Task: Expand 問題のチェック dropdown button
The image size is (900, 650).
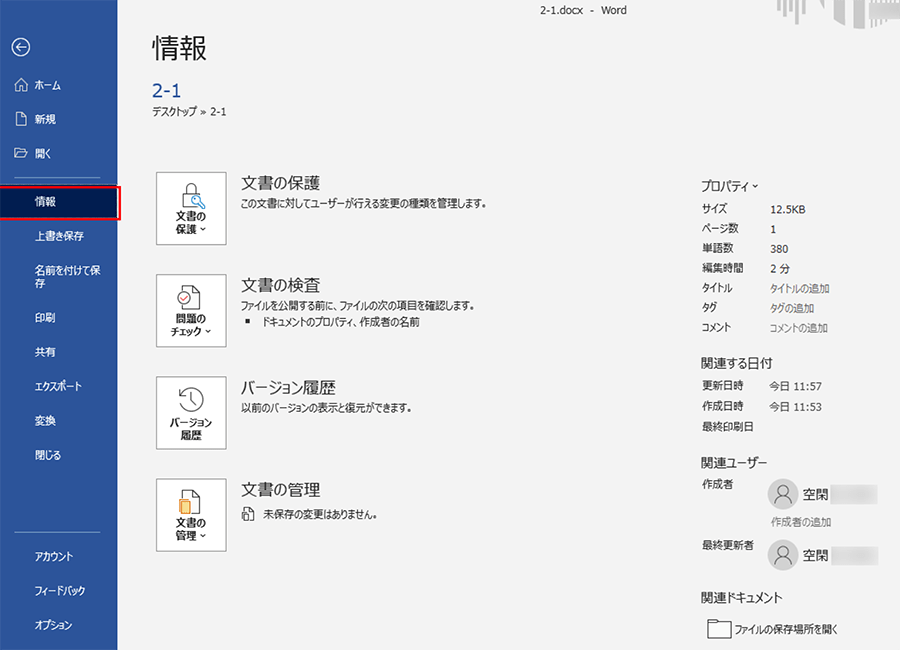Action: [191, 311]
